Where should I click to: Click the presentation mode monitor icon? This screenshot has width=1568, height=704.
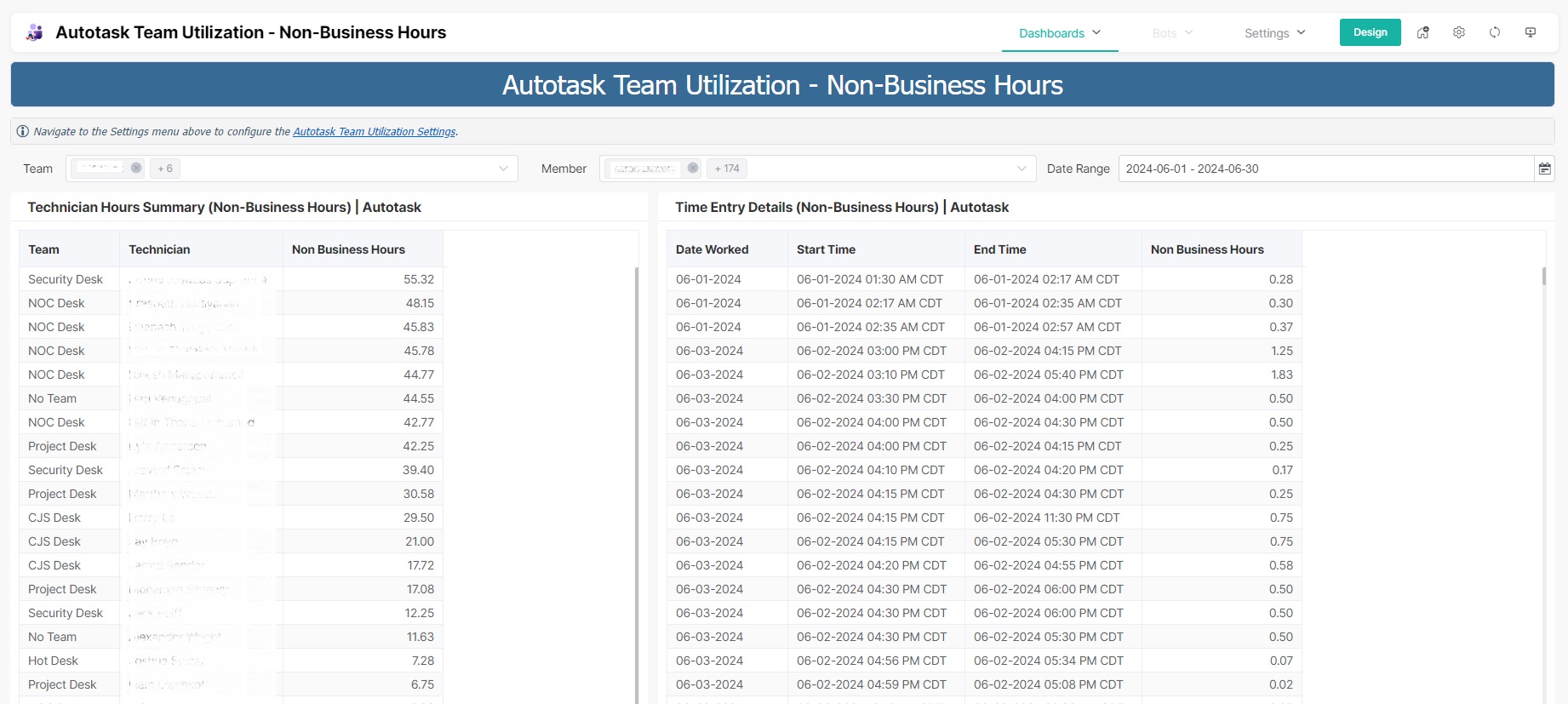click(1531, 32)
